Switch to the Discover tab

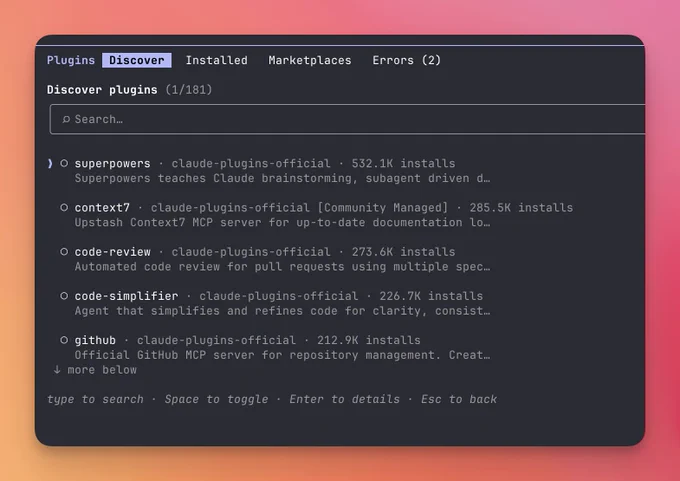pos(137,60)
